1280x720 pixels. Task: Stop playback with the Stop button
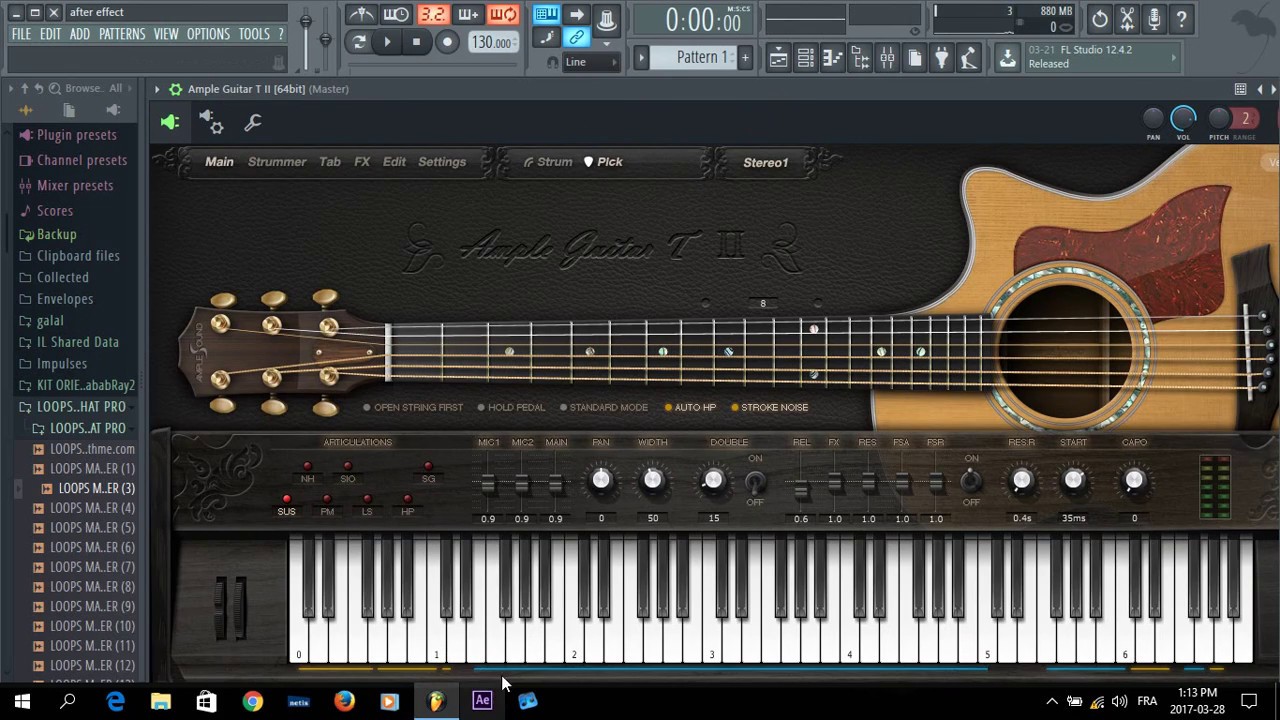click(x=416, y=42)
